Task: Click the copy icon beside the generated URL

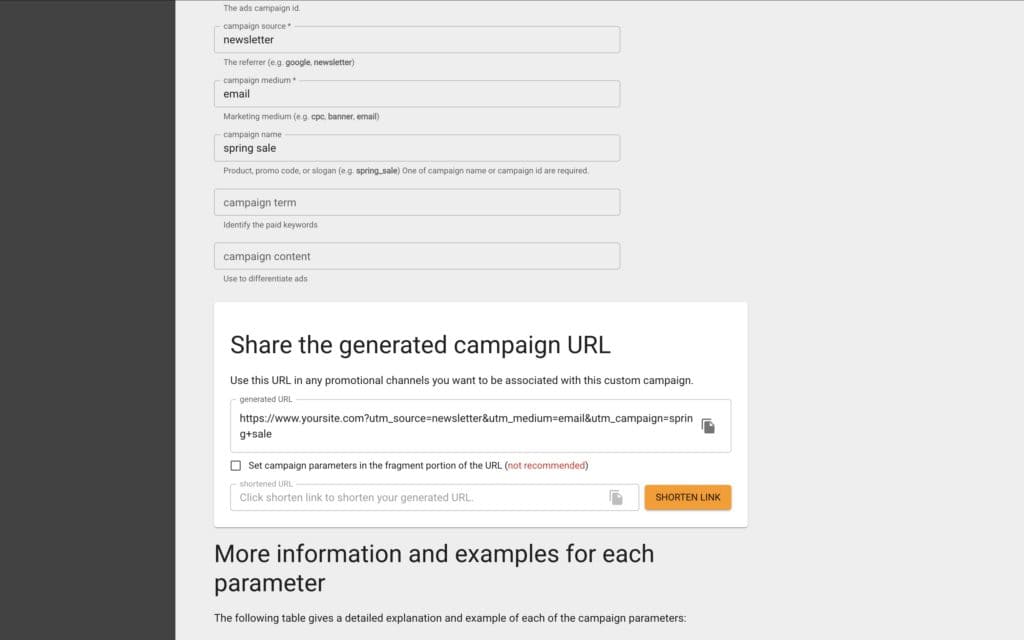Action: (x=709, y=424)
